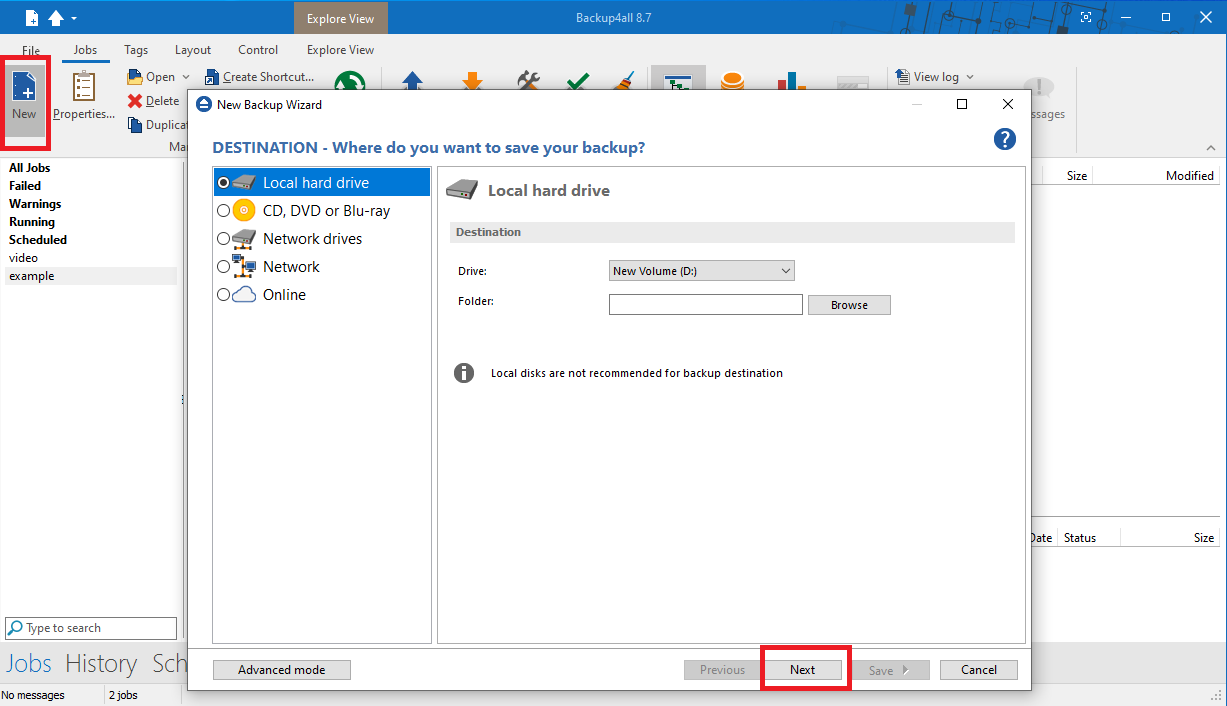Click Next in the backup wizard
Screen dimensions: 1227x706
pos(803,670)
